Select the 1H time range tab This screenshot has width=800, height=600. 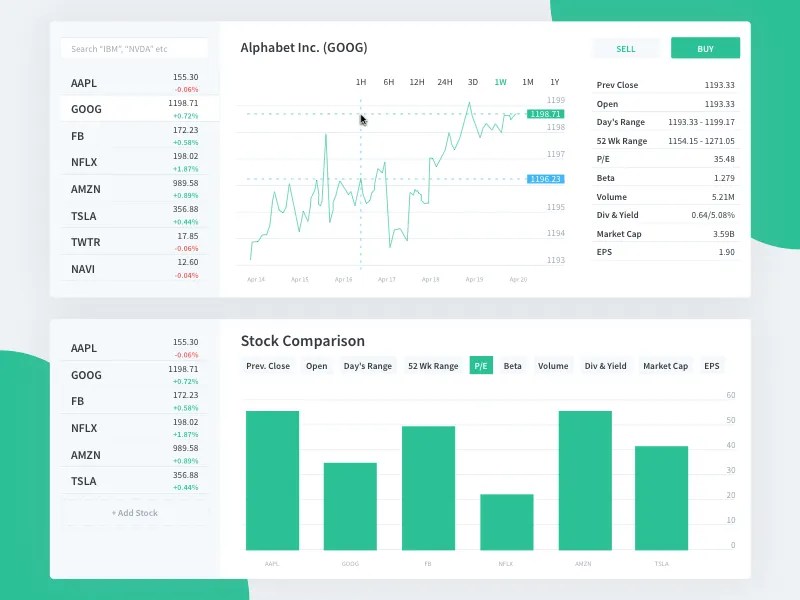click(x=361, y=82)
